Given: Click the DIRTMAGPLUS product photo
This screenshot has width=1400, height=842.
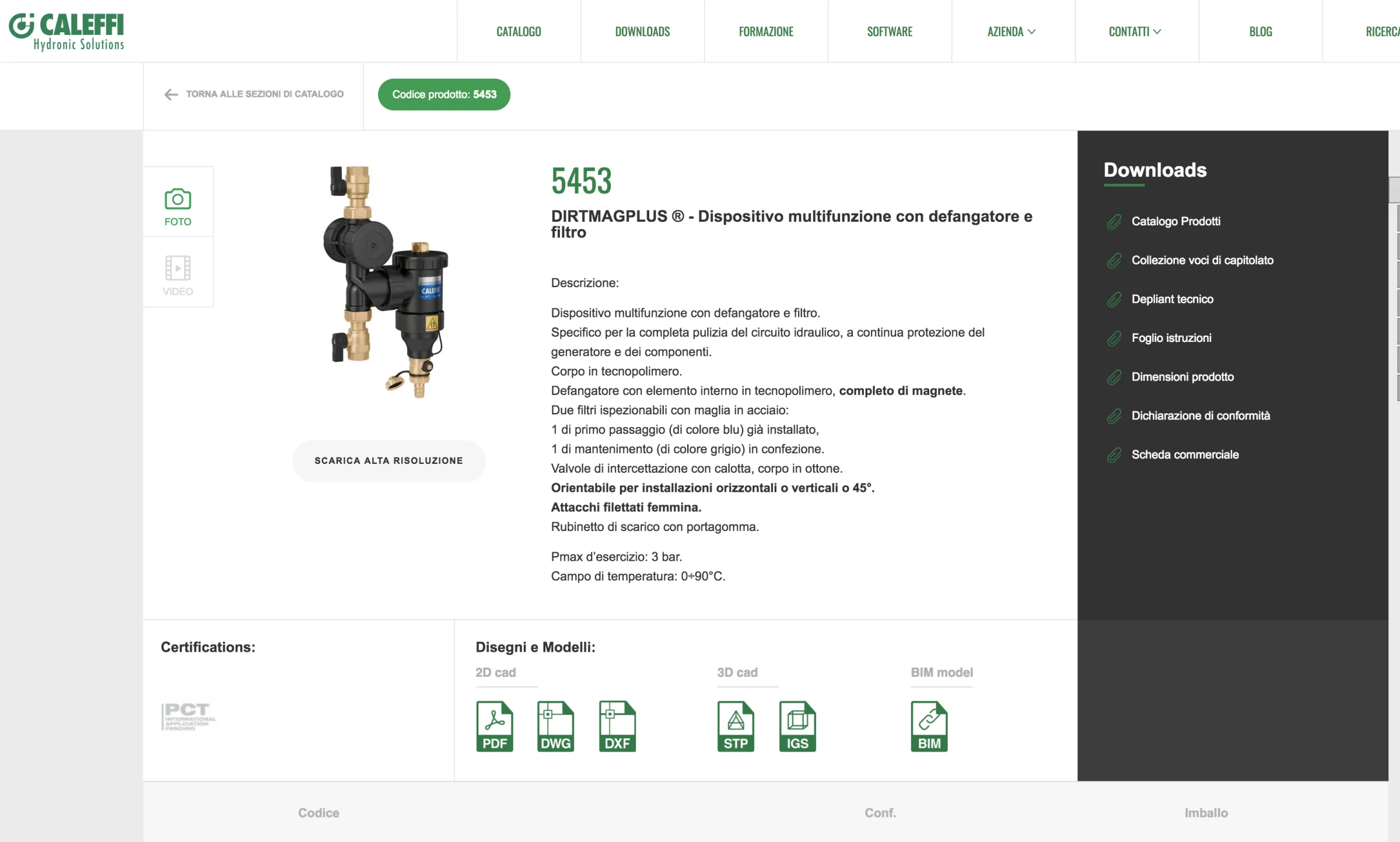Looking at the screenshot, I should tap(386, 282).
